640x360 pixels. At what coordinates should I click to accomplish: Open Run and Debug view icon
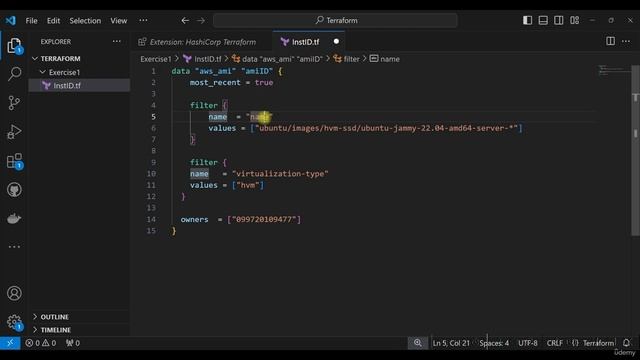[14, 132]
